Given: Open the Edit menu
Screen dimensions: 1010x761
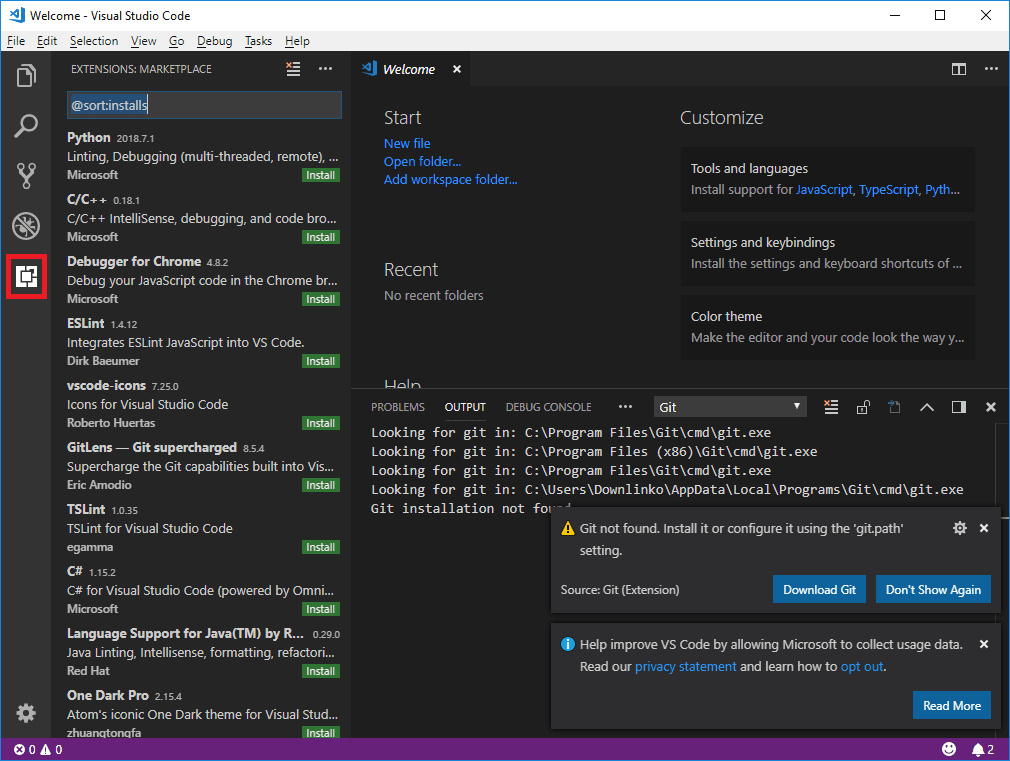Looking at the screenshot, I should click(x=46, y=41).
